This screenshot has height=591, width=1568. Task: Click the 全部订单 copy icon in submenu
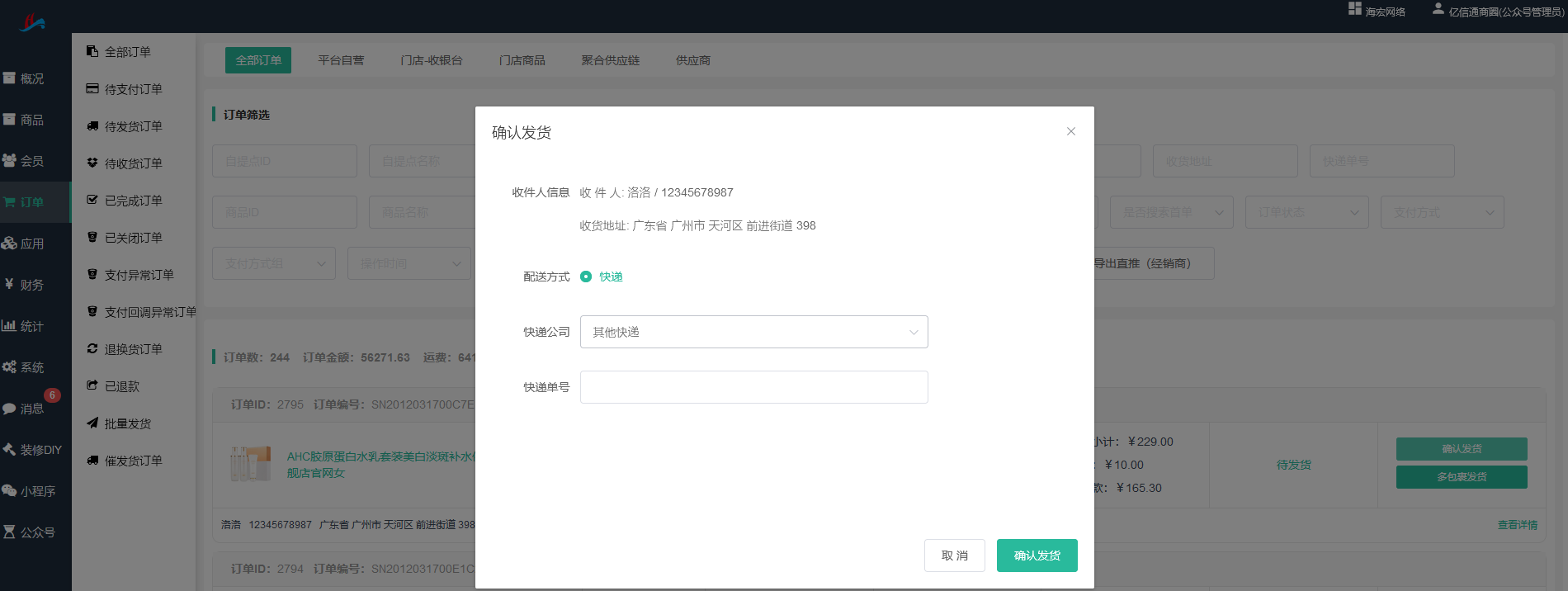pos(92,51)
